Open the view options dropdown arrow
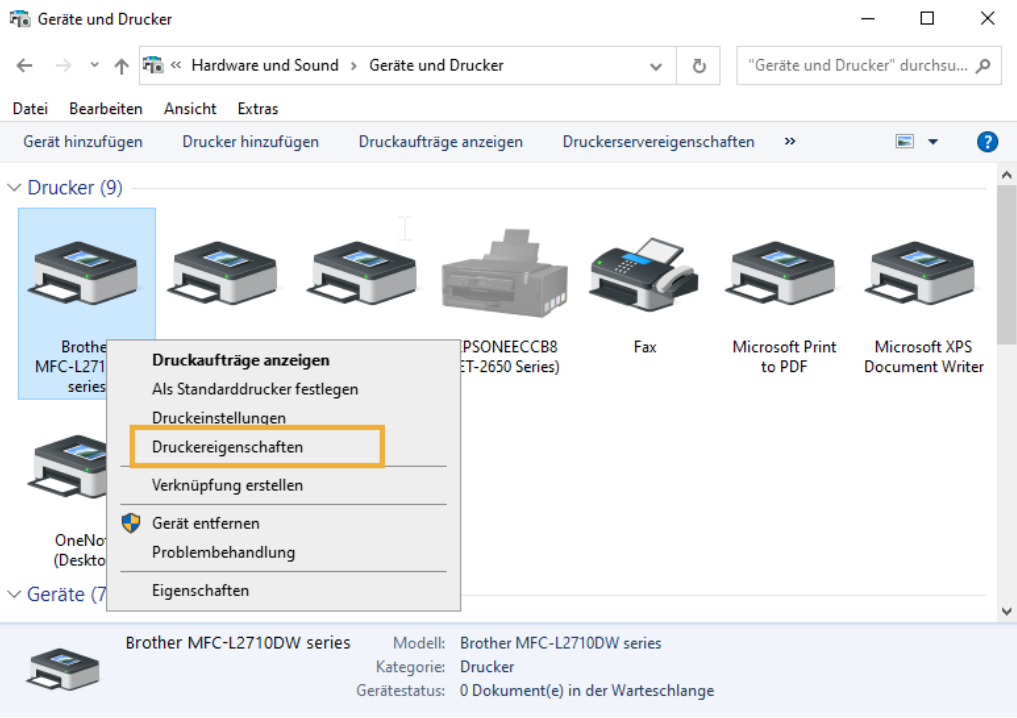 tap(933, 142)
